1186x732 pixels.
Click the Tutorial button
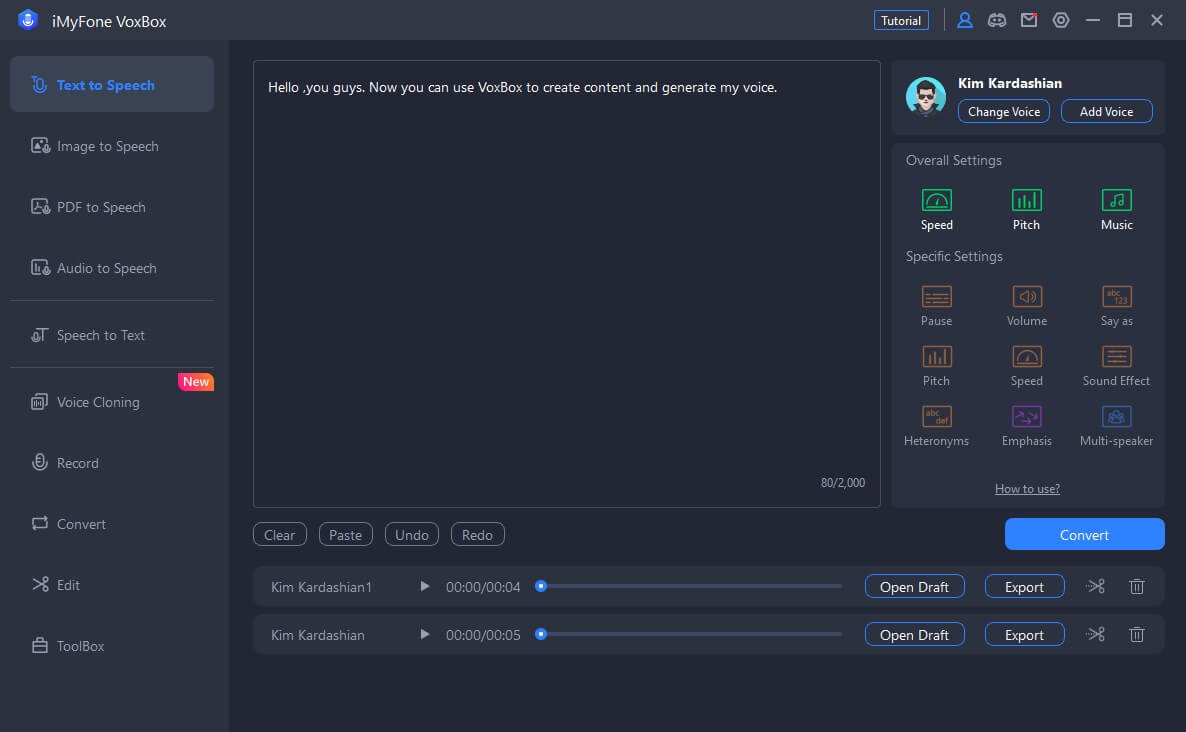(901, 20)
